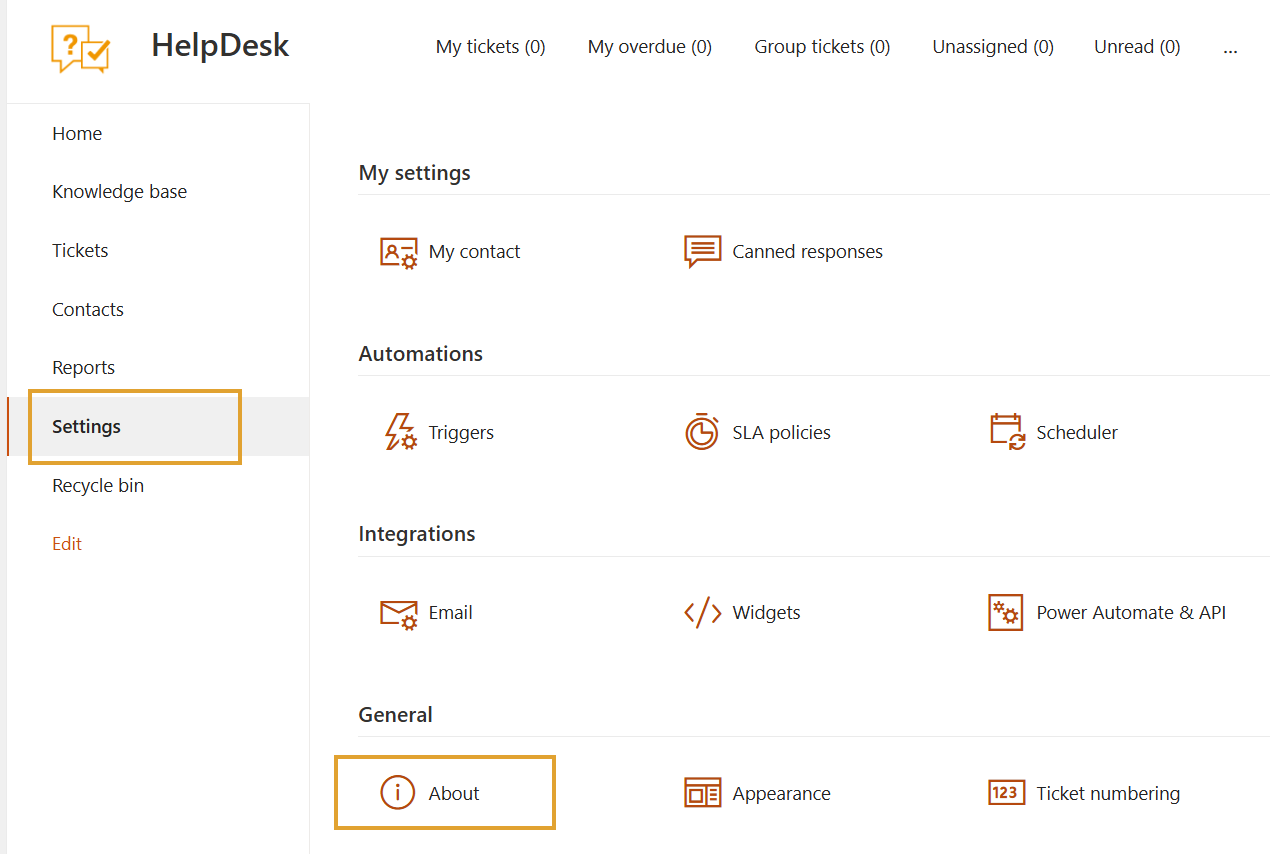The height and width of the screenshot is (854, 1277).
Task: Open the Scheduler label
Action: [x=1077, y=432]
